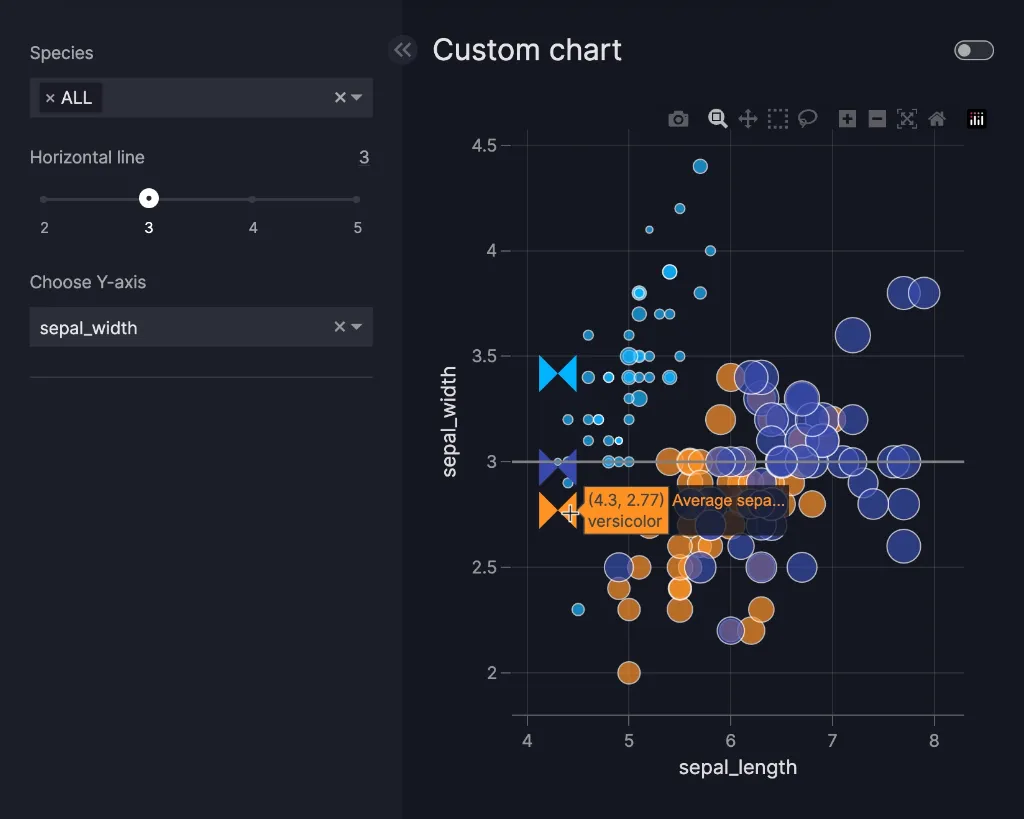1024x819 pixels.
Task: Click the light blue bowtie average marker
Action: tap(558, 373)
